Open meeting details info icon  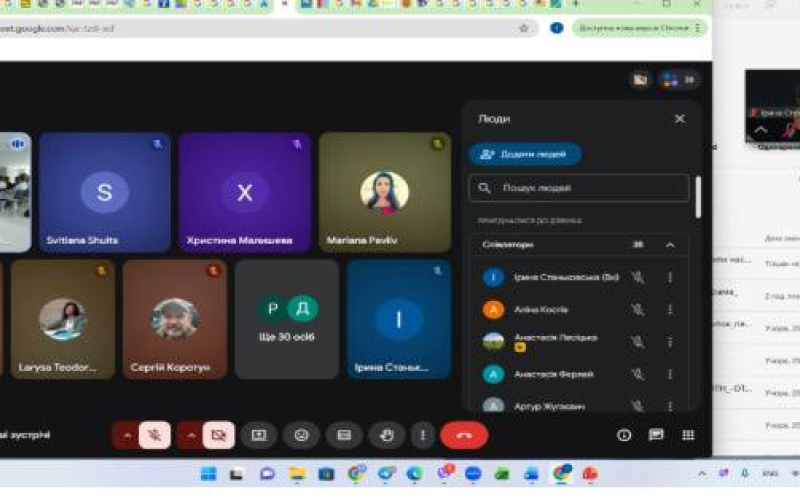[624, 435]
